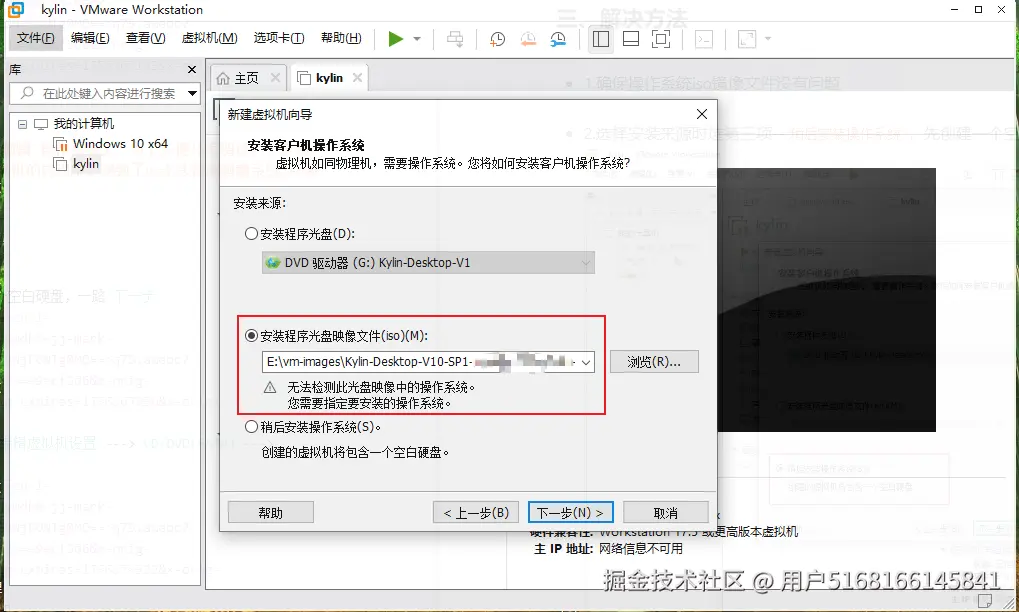Click the 下一步(N) > button
The image size is (1019, 612).
(570, 513)
